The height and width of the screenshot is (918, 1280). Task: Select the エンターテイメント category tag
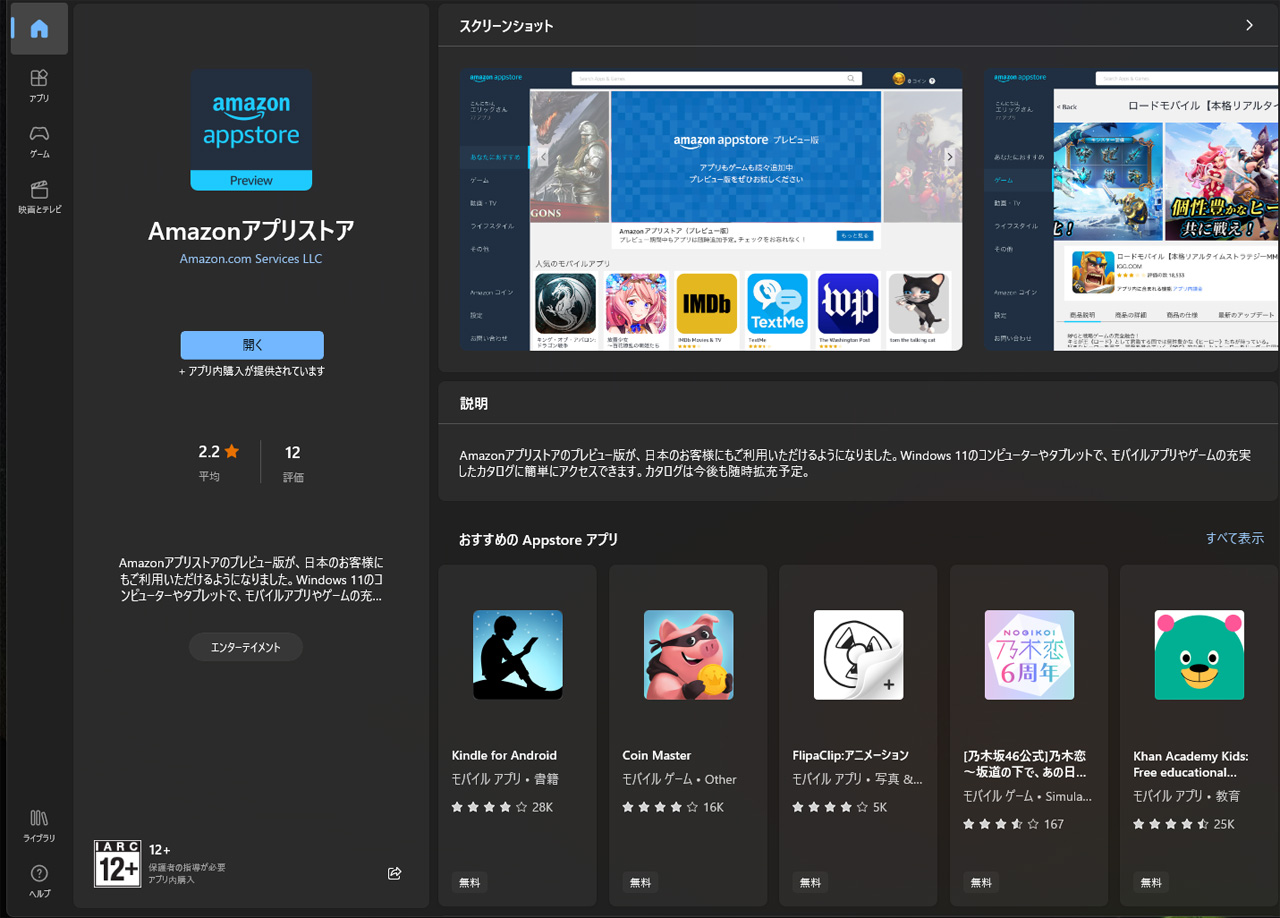pyautogui.click(x=246, y=647)
